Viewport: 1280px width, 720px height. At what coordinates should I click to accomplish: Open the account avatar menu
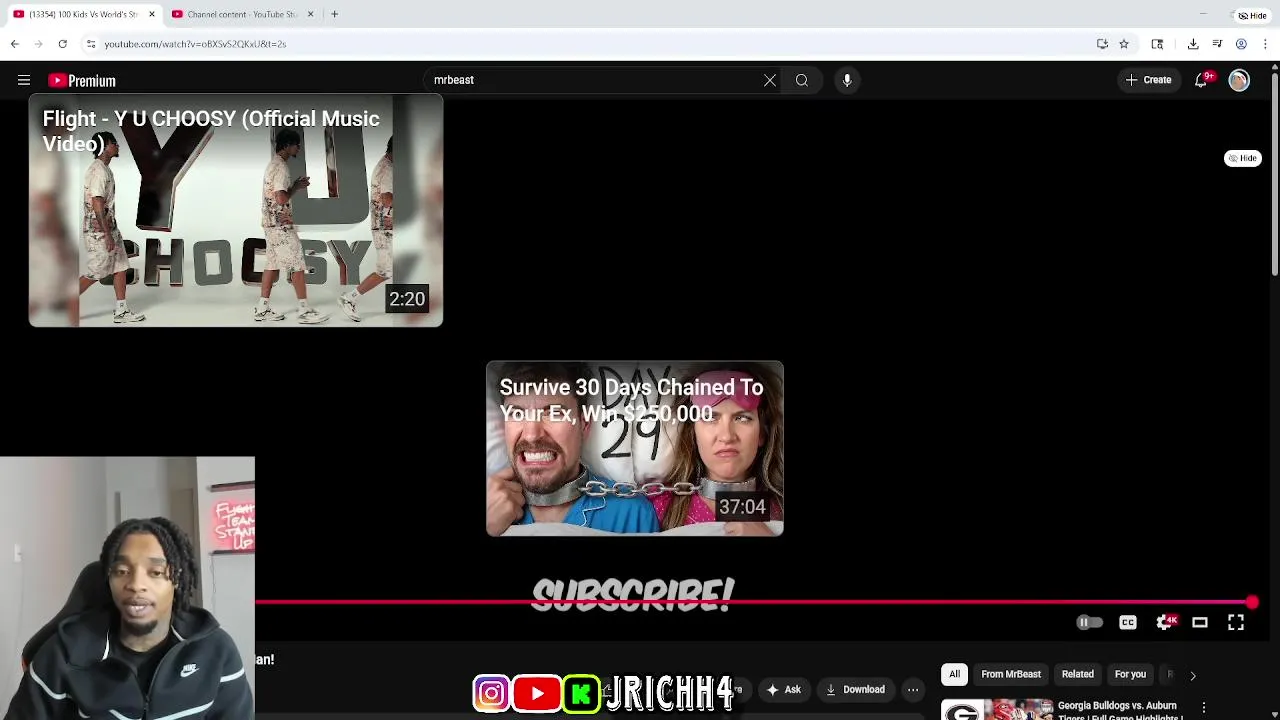1239,80
